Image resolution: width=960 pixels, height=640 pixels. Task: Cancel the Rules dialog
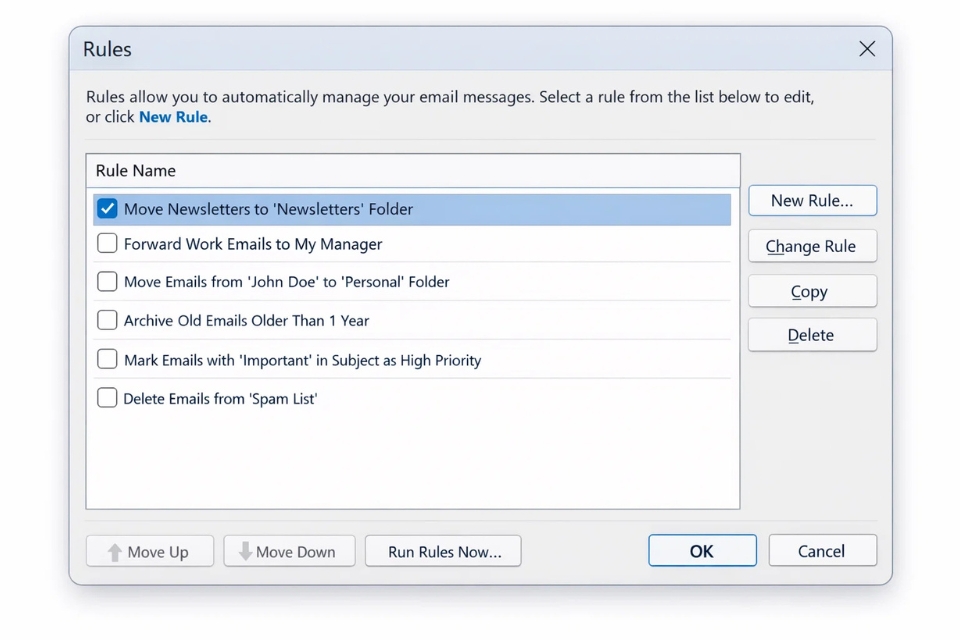point(820,551)
